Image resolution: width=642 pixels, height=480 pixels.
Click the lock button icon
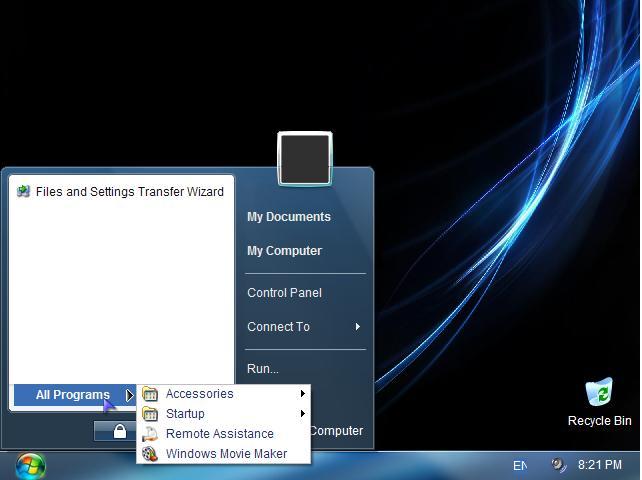pos(120,431)
